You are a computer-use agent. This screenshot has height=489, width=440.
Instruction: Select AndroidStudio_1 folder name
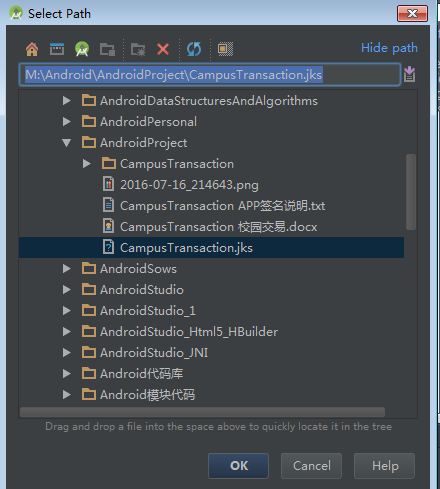[x=148, y=311]
